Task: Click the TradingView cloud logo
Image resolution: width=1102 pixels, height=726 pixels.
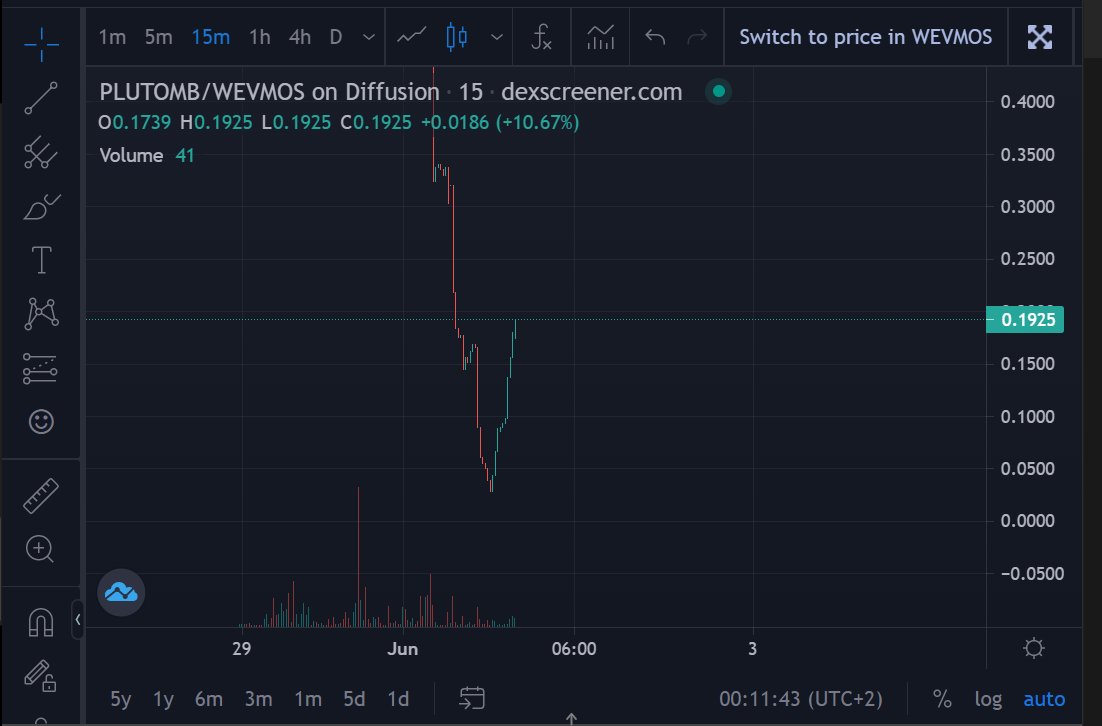Action: (121, 592)
